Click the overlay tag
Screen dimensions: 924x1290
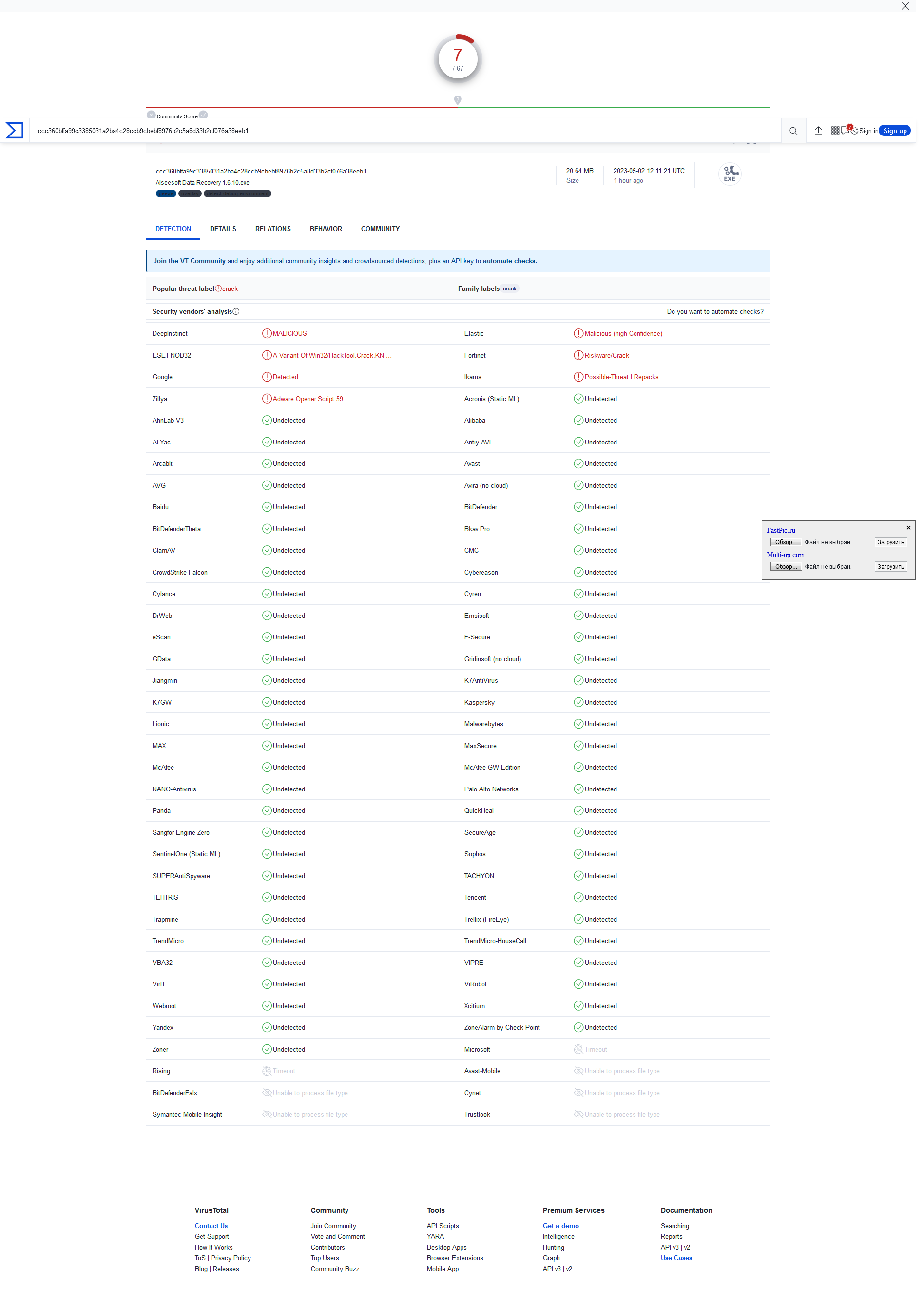point(190,193)
